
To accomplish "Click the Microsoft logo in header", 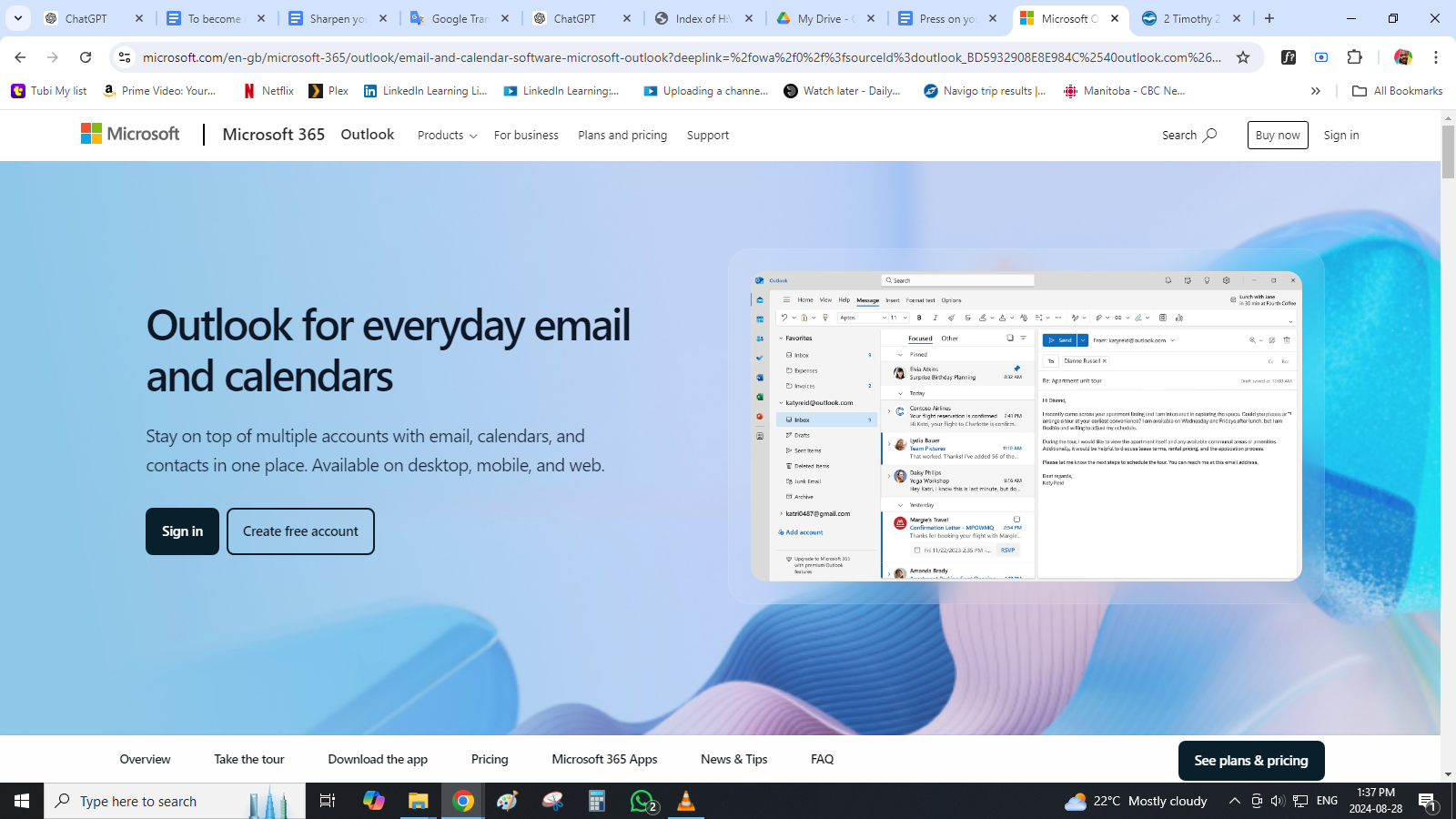I will pos(130,135).
